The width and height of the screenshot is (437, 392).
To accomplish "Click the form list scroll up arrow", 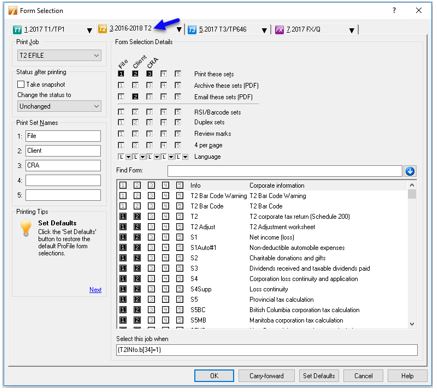I will (412, 185).
